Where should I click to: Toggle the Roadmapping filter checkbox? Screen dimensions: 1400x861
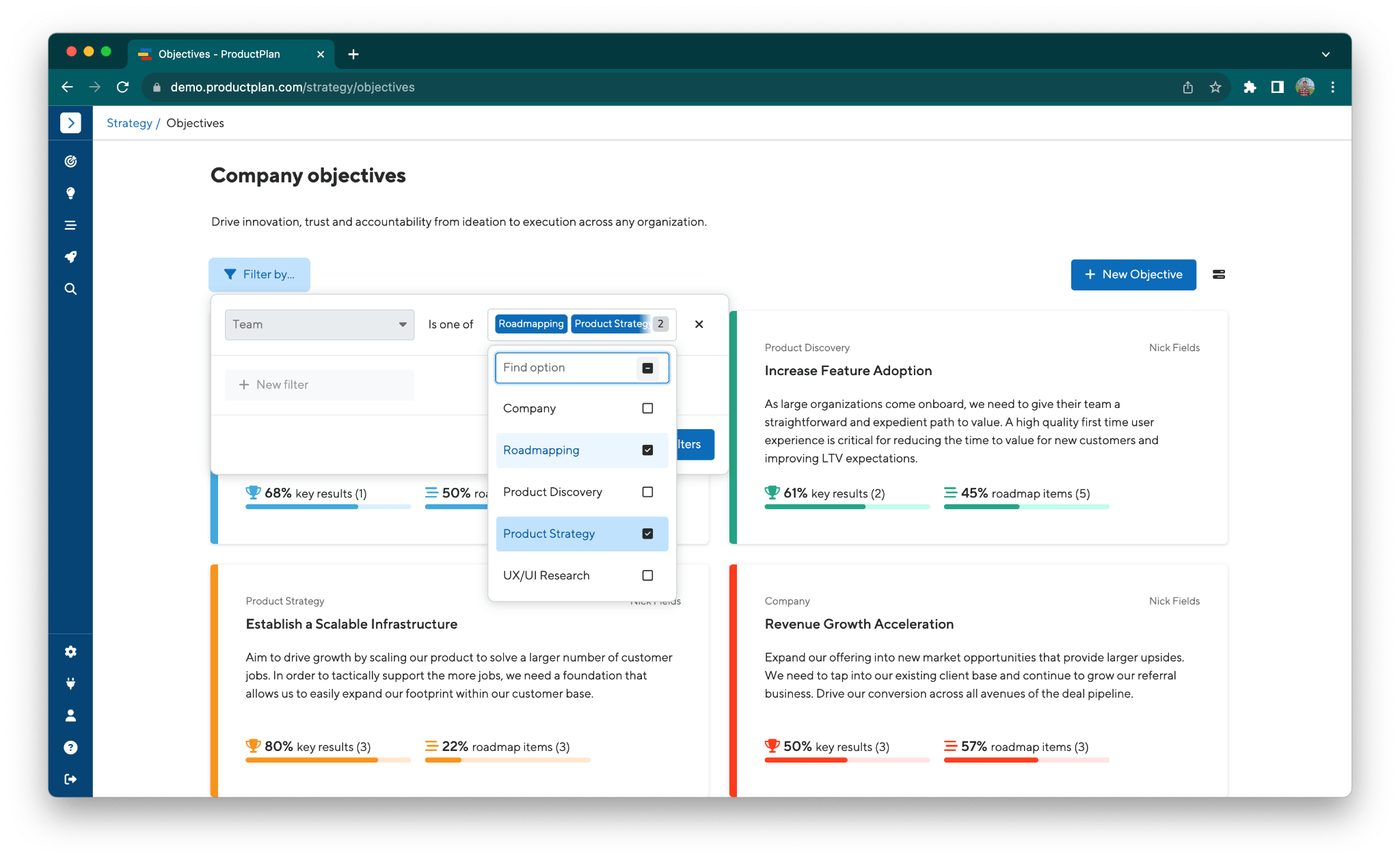(x=648, y=450)
